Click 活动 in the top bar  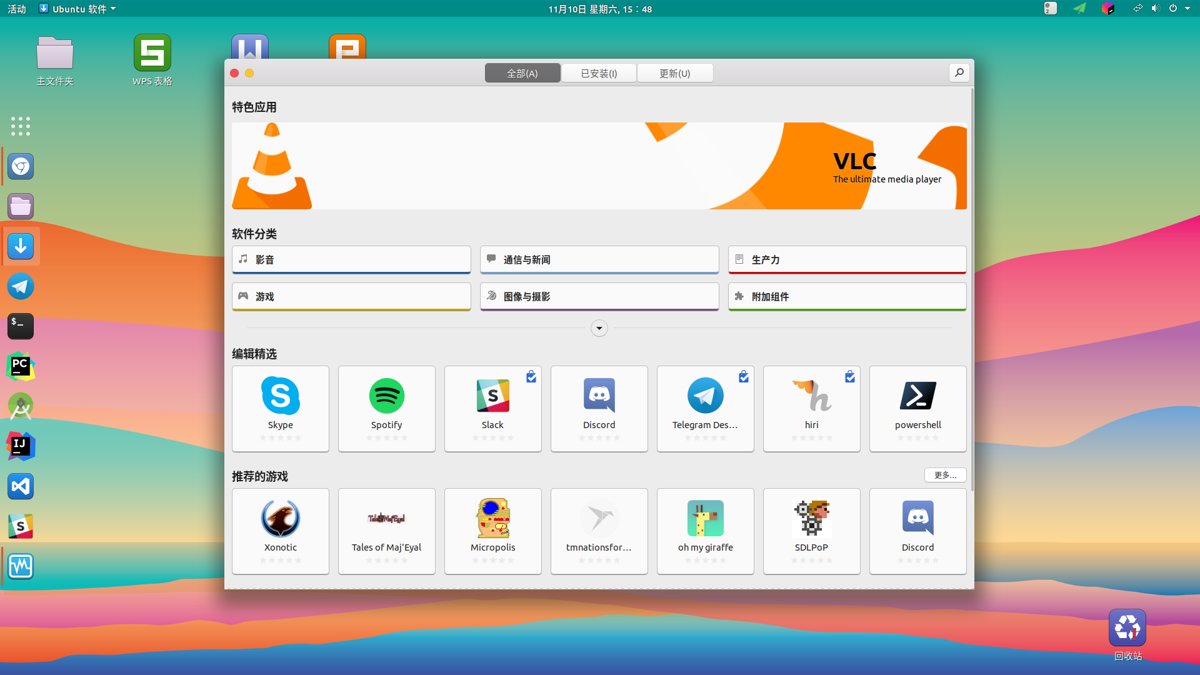tap(16, 9)
